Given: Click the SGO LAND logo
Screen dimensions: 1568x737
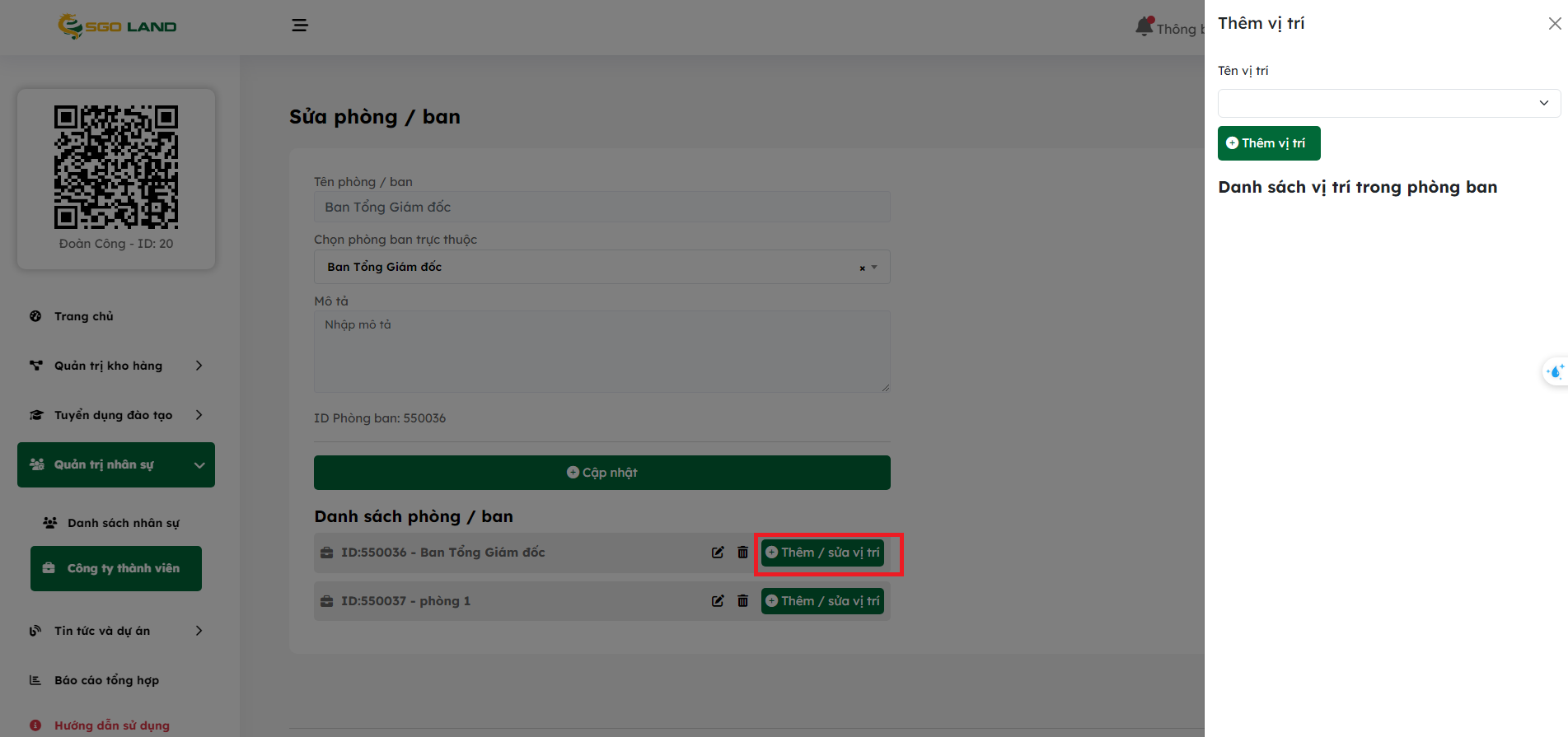Looking at the screenshot, I should click(117, 26).
